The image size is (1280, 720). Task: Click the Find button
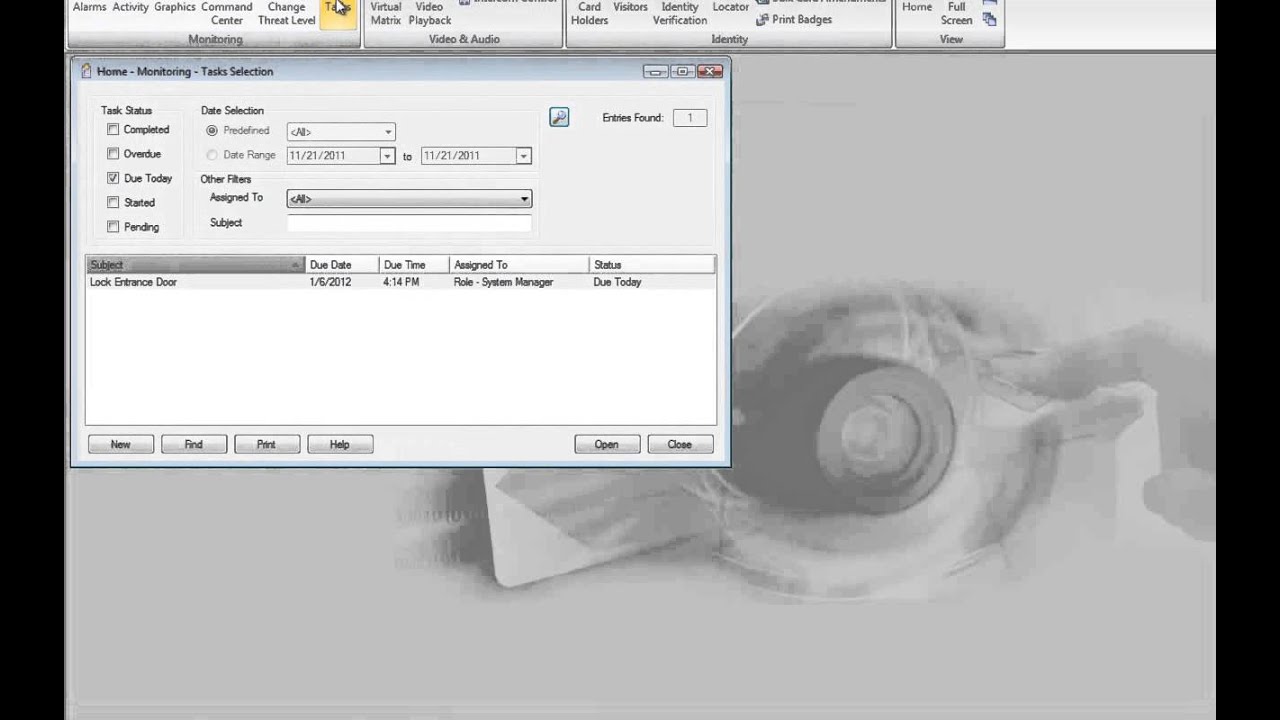[194, 444]
